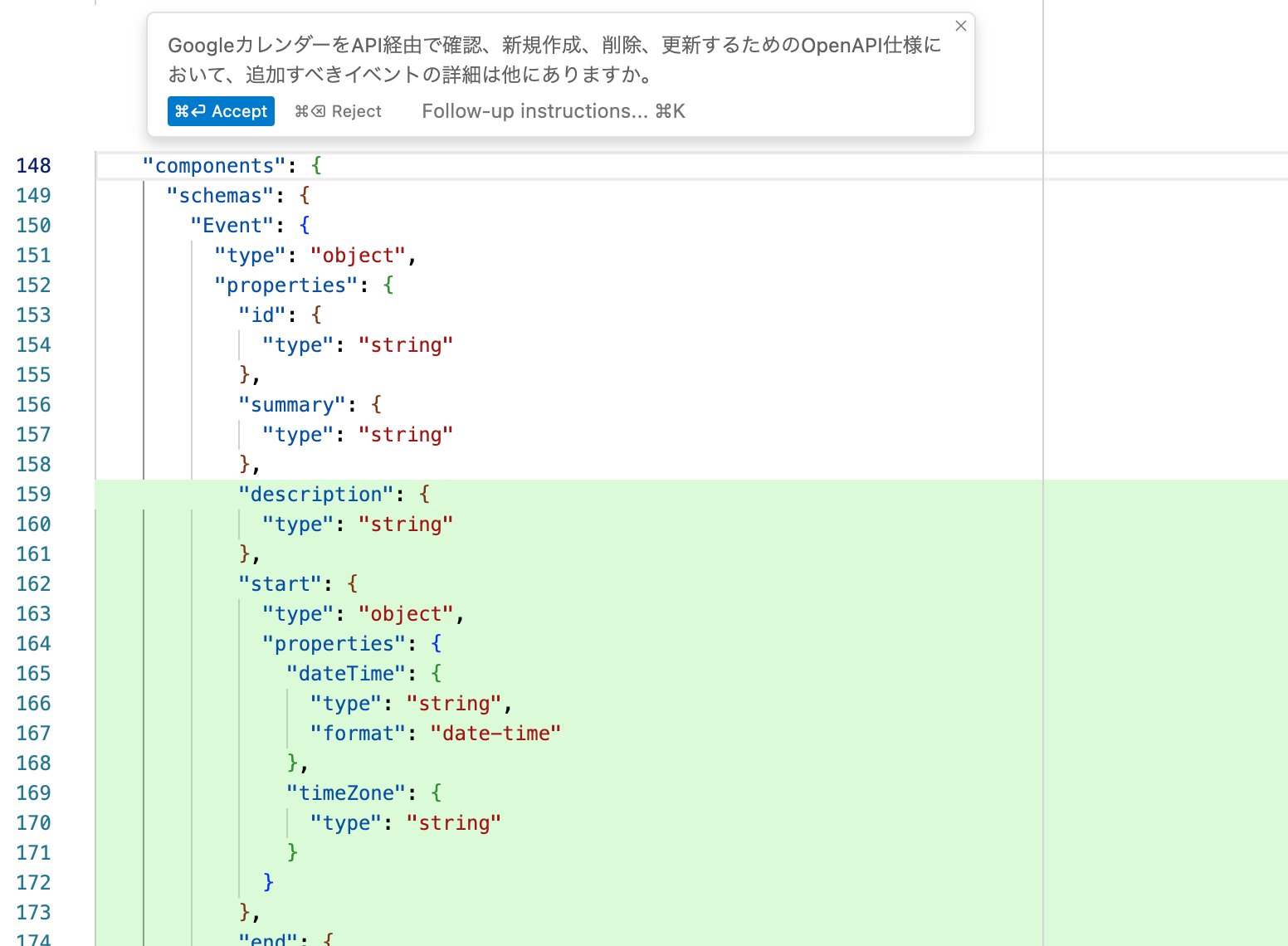Click the "dateTime" property key
The height and width of the screenshot is (946, 1288).
coord(346,674)
